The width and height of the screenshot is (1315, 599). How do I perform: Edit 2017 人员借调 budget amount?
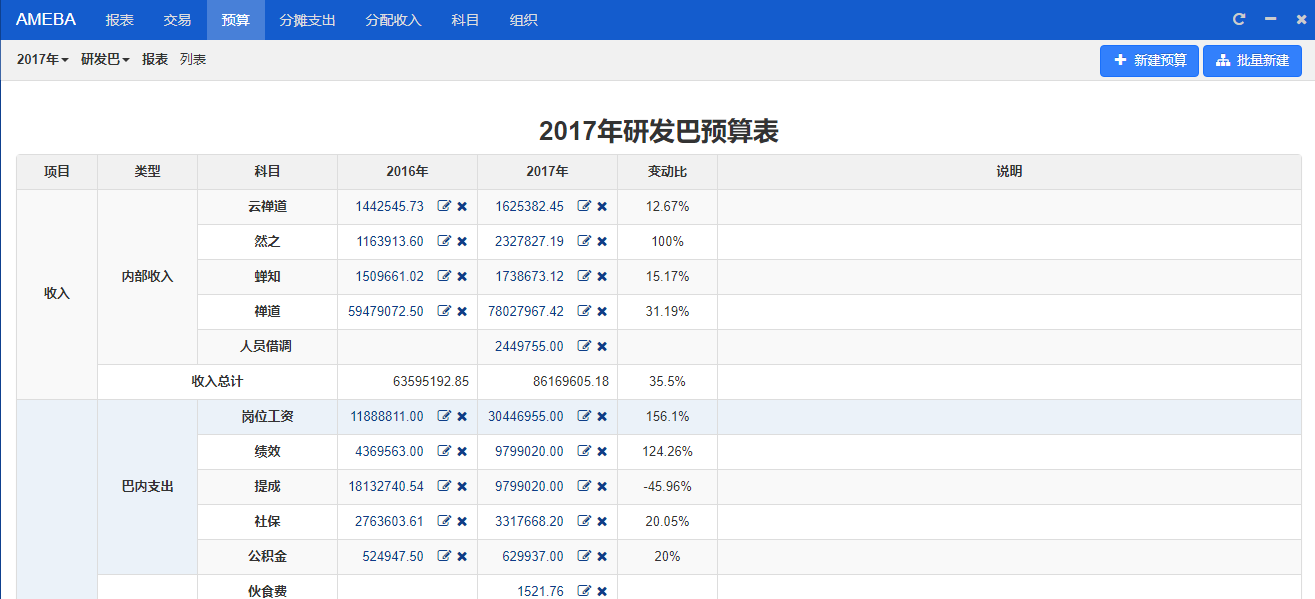(x=584, y=347)
